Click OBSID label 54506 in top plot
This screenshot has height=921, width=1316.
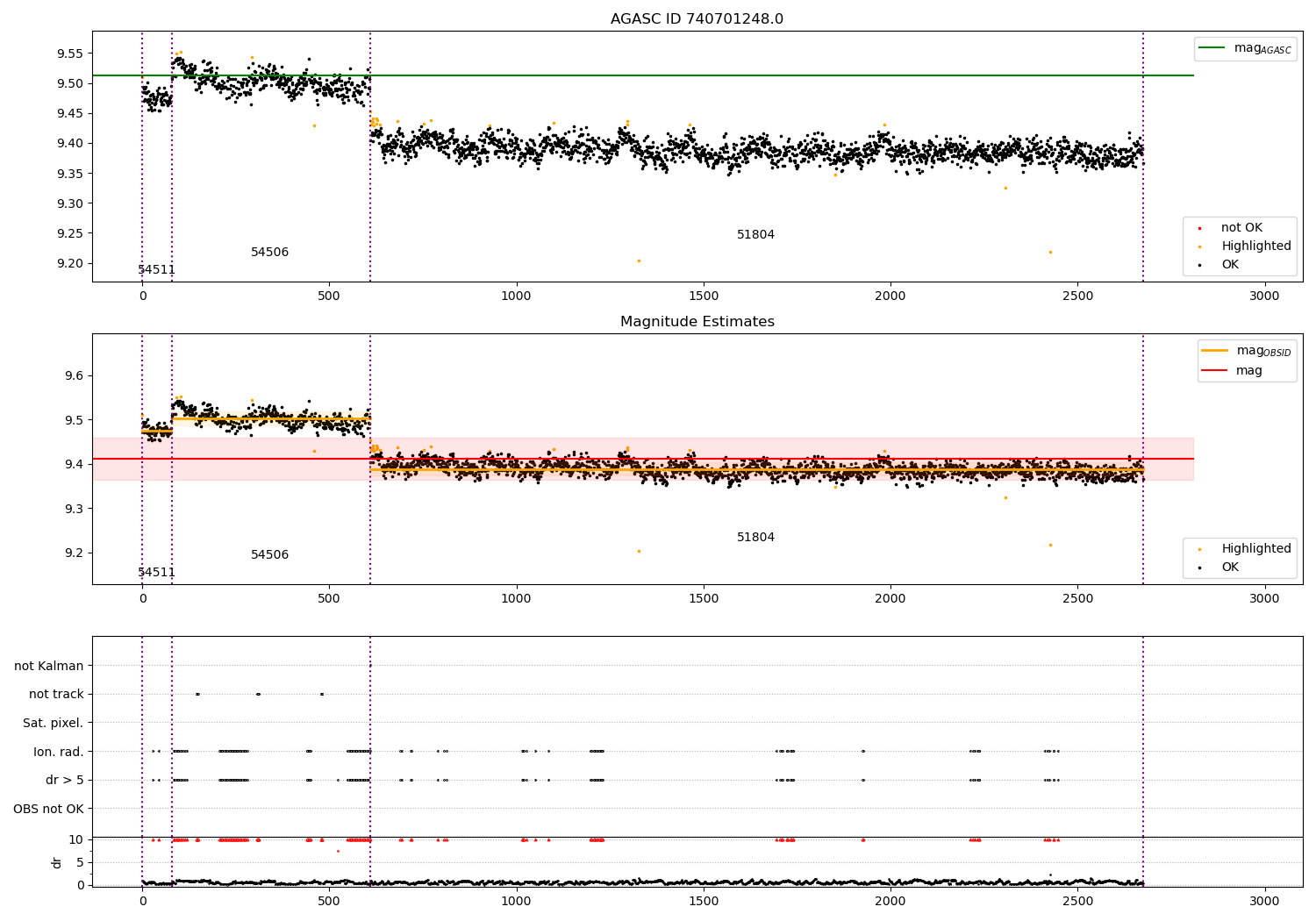coord(270,253)
